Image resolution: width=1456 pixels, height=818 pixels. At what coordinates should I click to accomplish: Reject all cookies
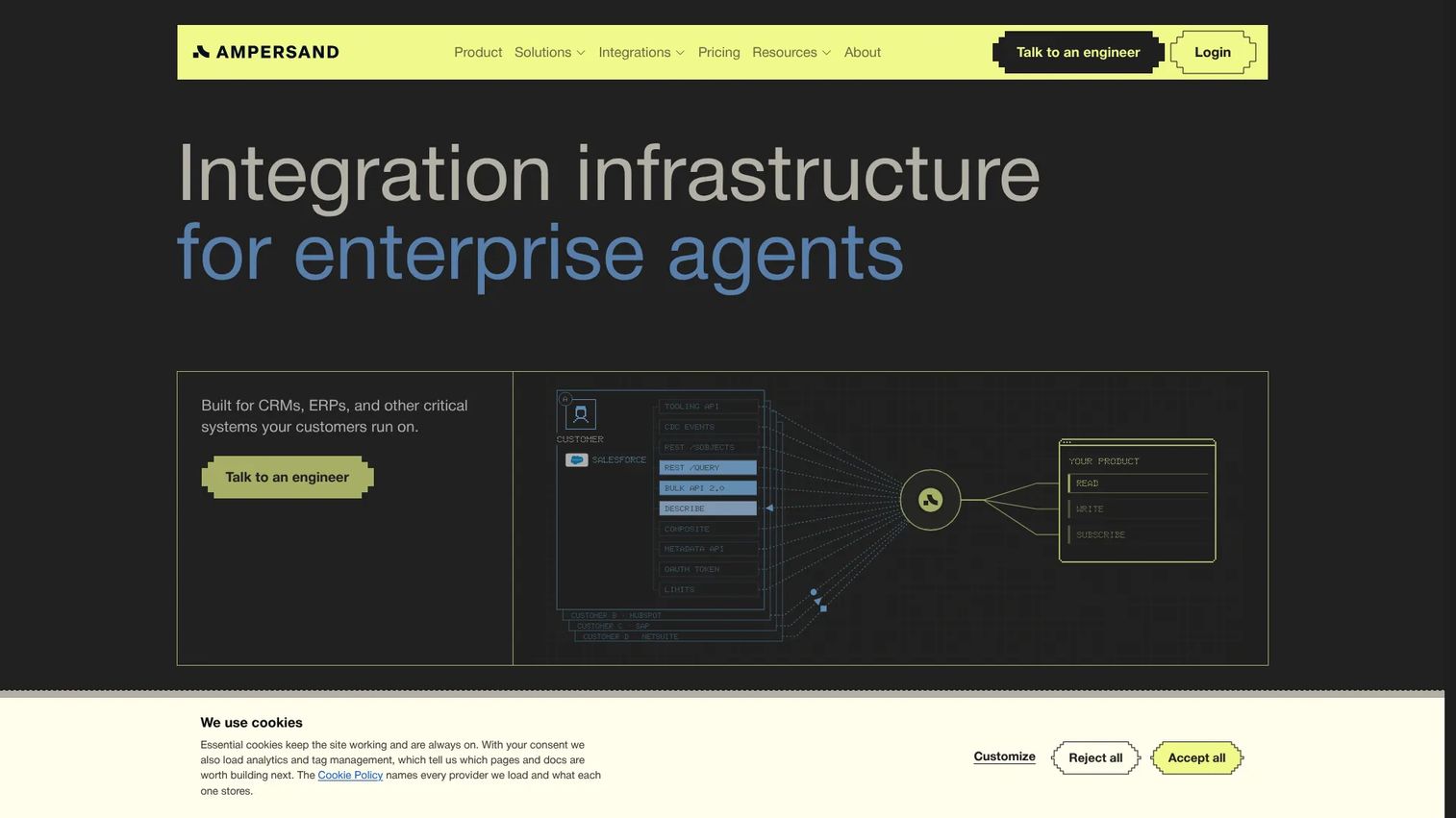tap(1095, 757)
